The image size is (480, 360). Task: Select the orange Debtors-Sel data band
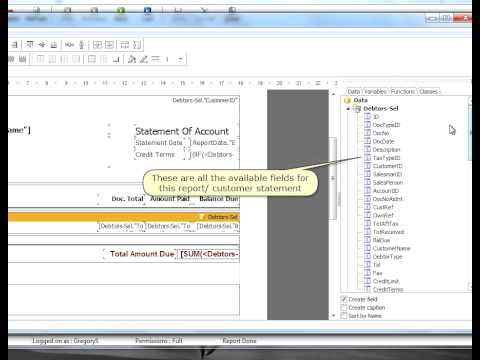click(124, 217)
